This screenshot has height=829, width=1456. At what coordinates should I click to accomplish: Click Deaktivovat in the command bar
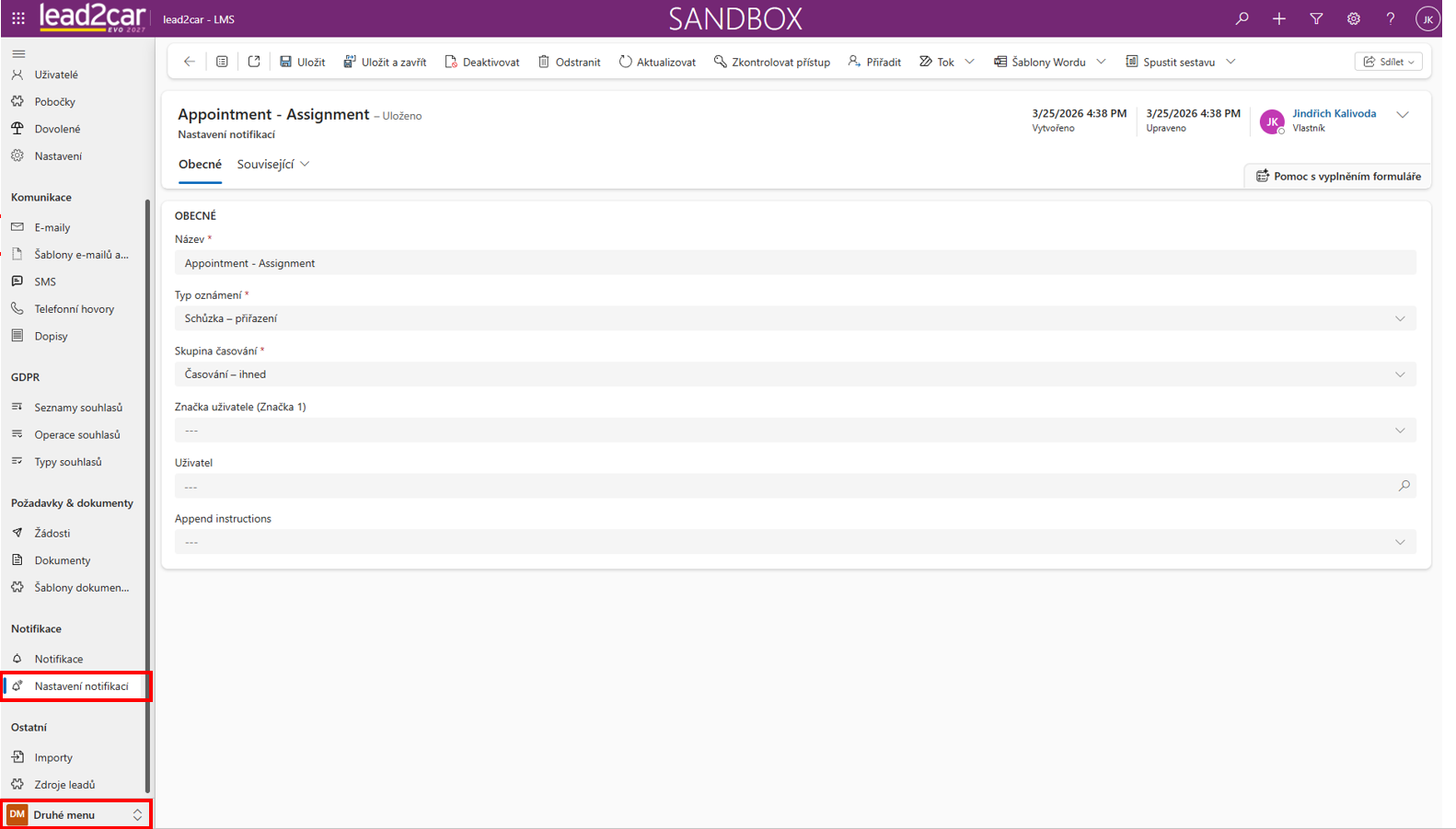point(481,62)
